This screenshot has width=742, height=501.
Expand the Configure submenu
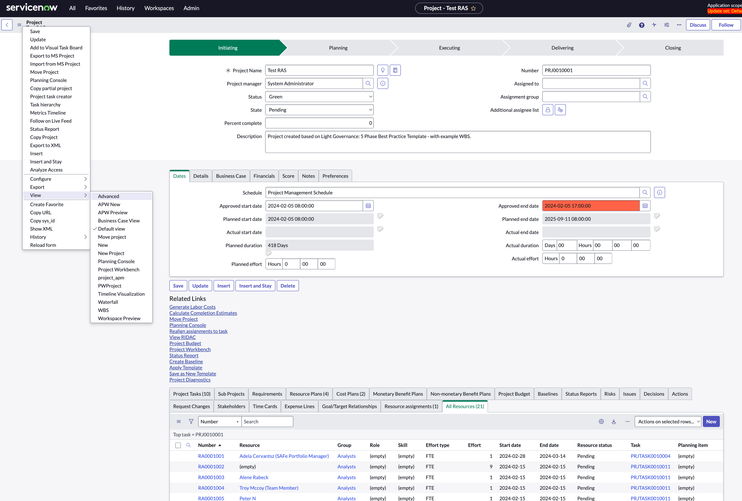tap(57, 179)
